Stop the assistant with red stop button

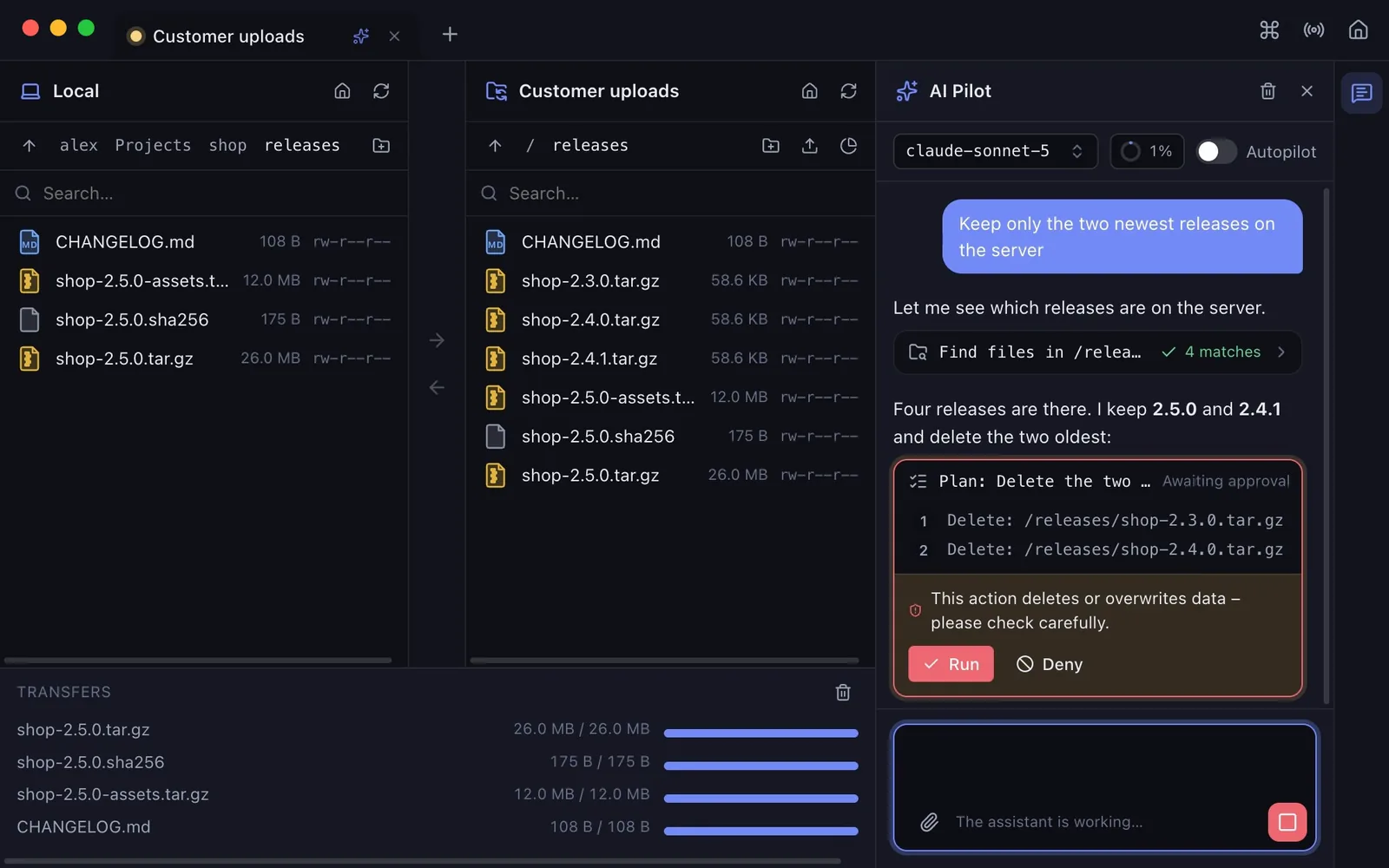[1287, 821]
